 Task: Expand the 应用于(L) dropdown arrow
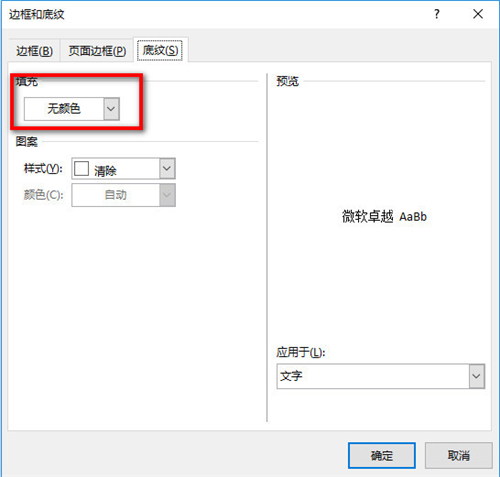[477, 376]
